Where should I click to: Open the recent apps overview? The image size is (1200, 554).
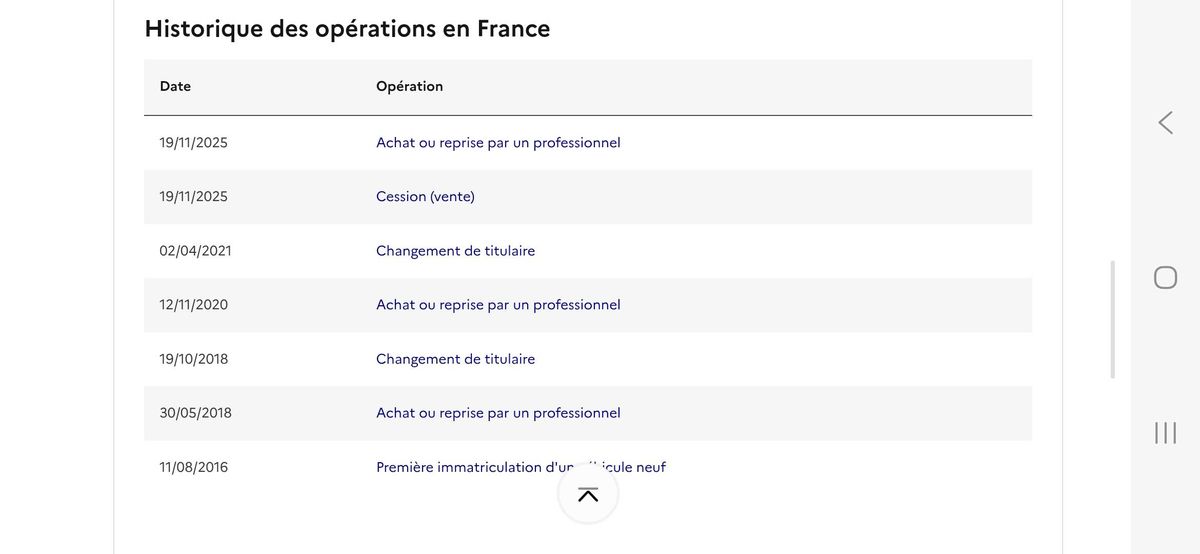(1165, 432)
